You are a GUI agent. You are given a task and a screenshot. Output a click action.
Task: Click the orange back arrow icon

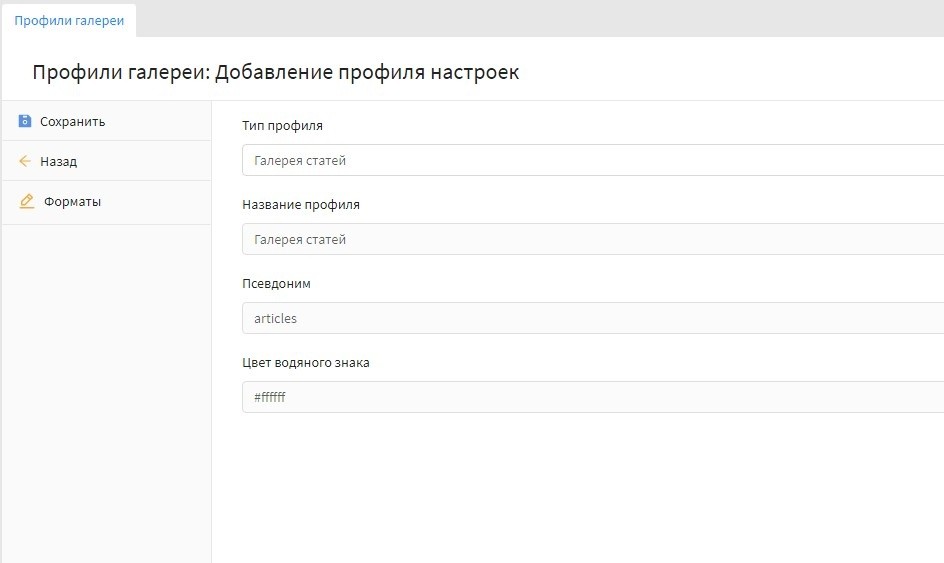pyautogui.click(x=25, y=161)
